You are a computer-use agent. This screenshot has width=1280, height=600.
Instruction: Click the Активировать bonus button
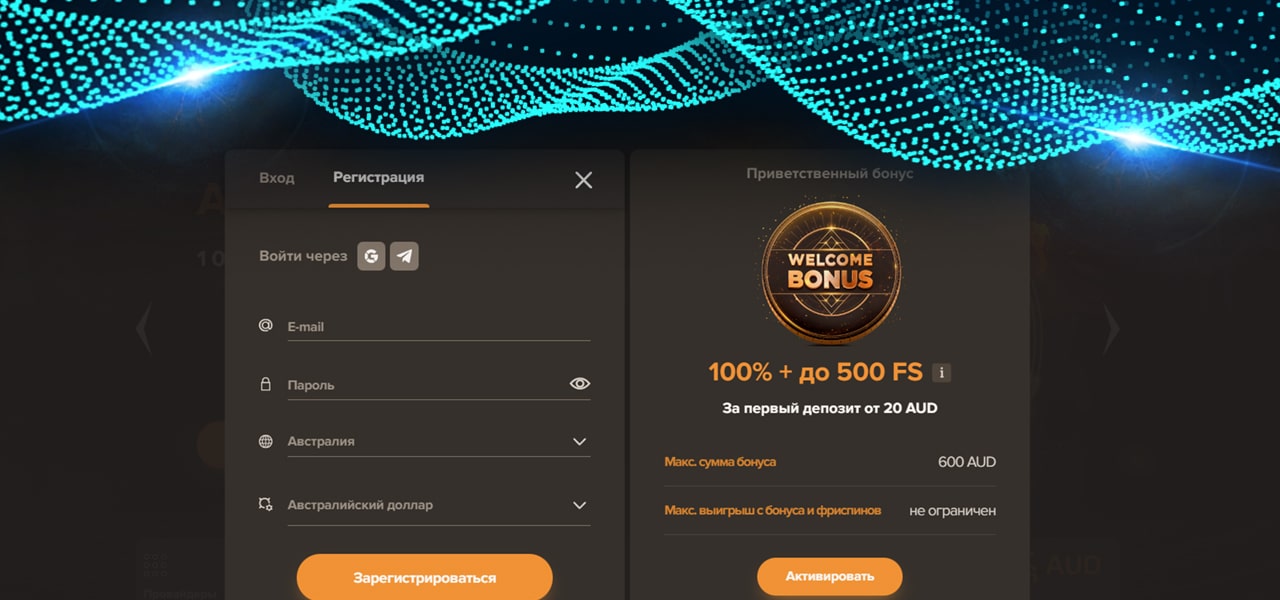(830, 576)
